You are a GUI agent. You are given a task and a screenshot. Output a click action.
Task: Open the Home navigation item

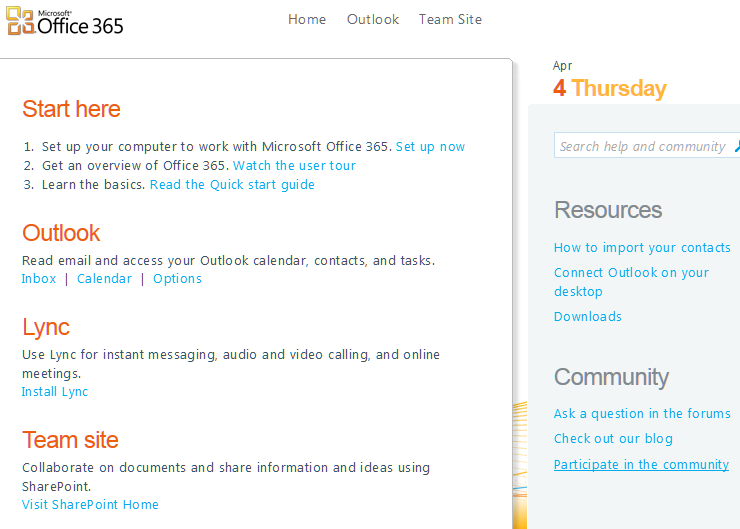coord(307,19)
